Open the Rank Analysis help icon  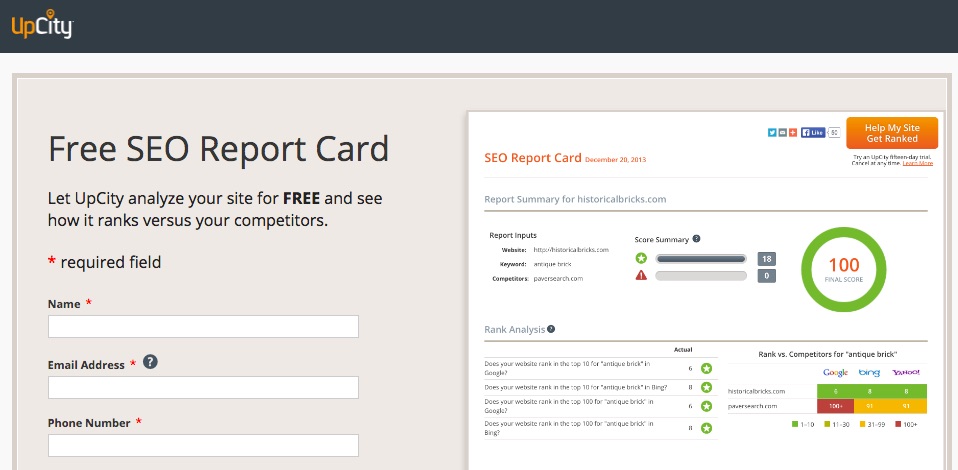point(551,329)
